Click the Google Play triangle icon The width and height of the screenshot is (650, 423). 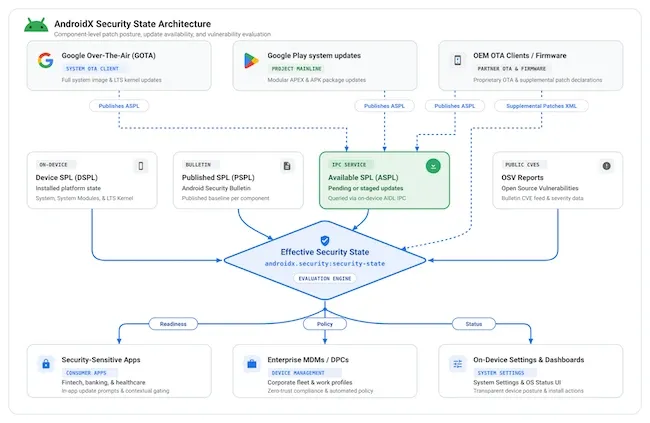pyautogui.click(x=251, y=61)
